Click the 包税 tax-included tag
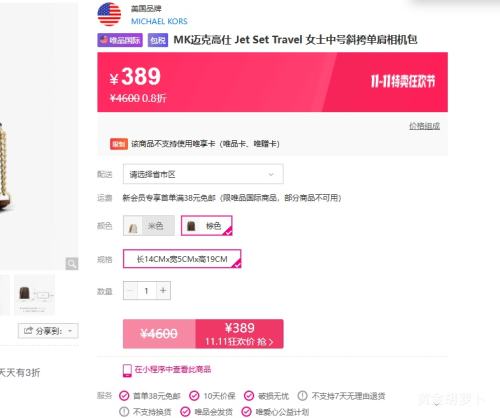Image resolution: width=500 pixels, height=418 pixels. coord(158,40)
